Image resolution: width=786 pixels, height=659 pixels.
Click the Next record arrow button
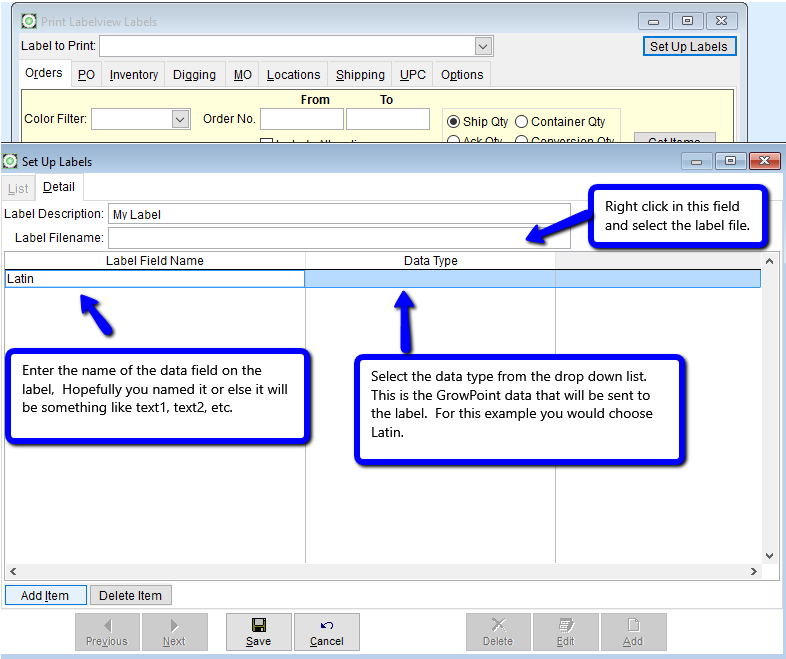(x=174, y=632)
